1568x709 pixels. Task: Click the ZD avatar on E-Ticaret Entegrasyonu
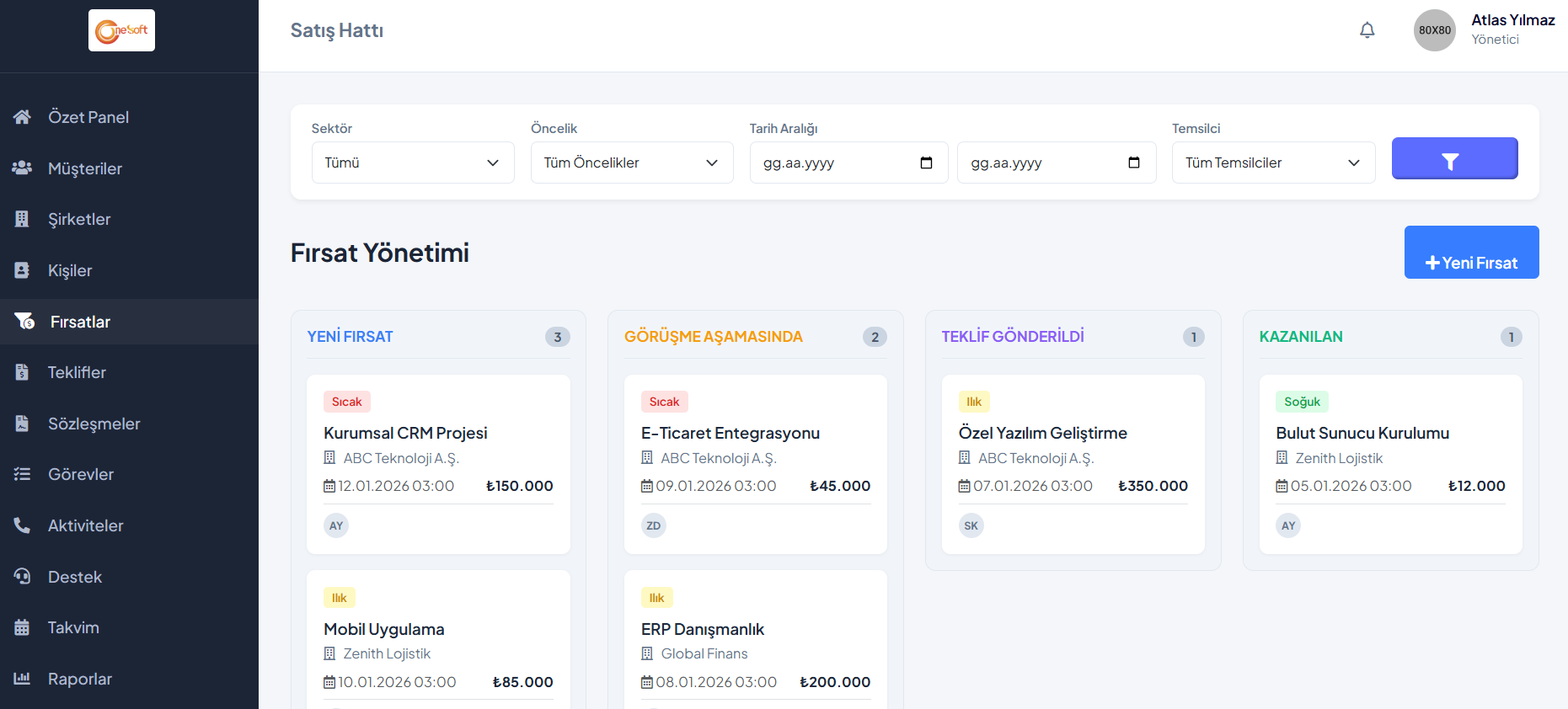653,525
